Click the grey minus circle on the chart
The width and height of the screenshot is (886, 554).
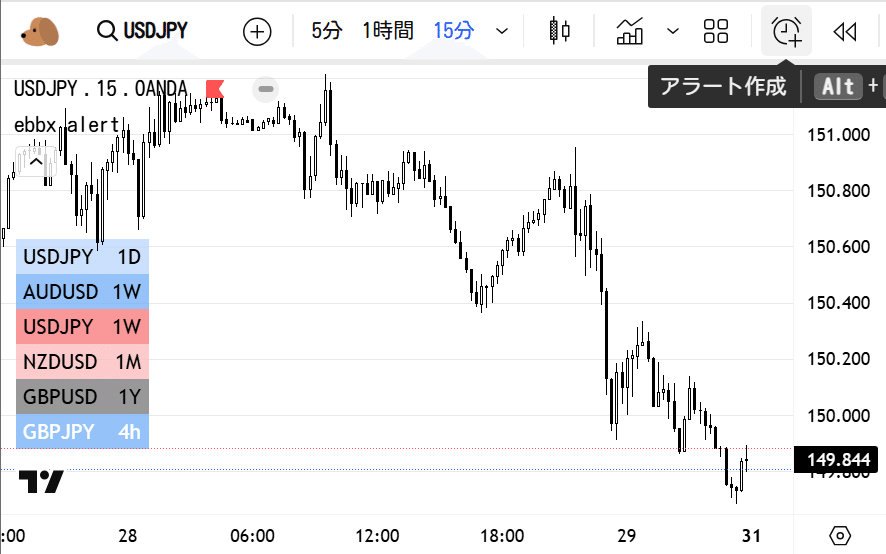(x=266, y=89)
